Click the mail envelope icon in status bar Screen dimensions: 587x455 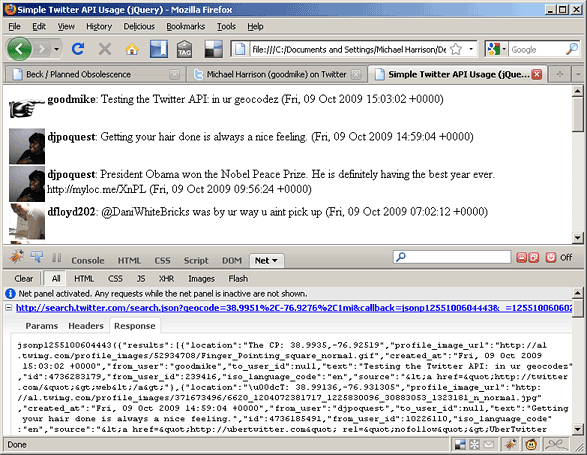point(489,445)
